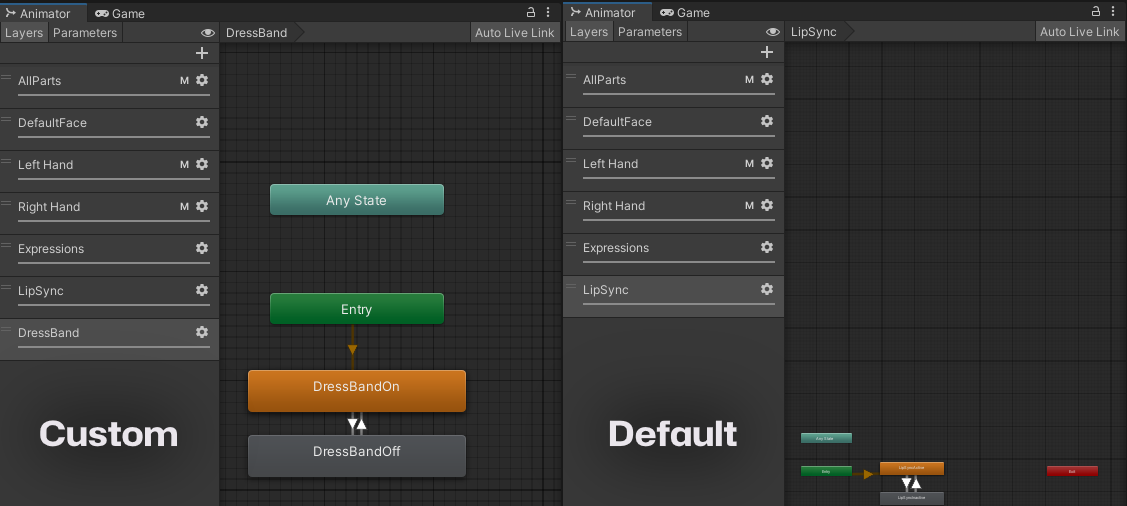Click gear icon of Custom panel's AllParts layer
1127x506 pixels.
(x=202, y=80)
